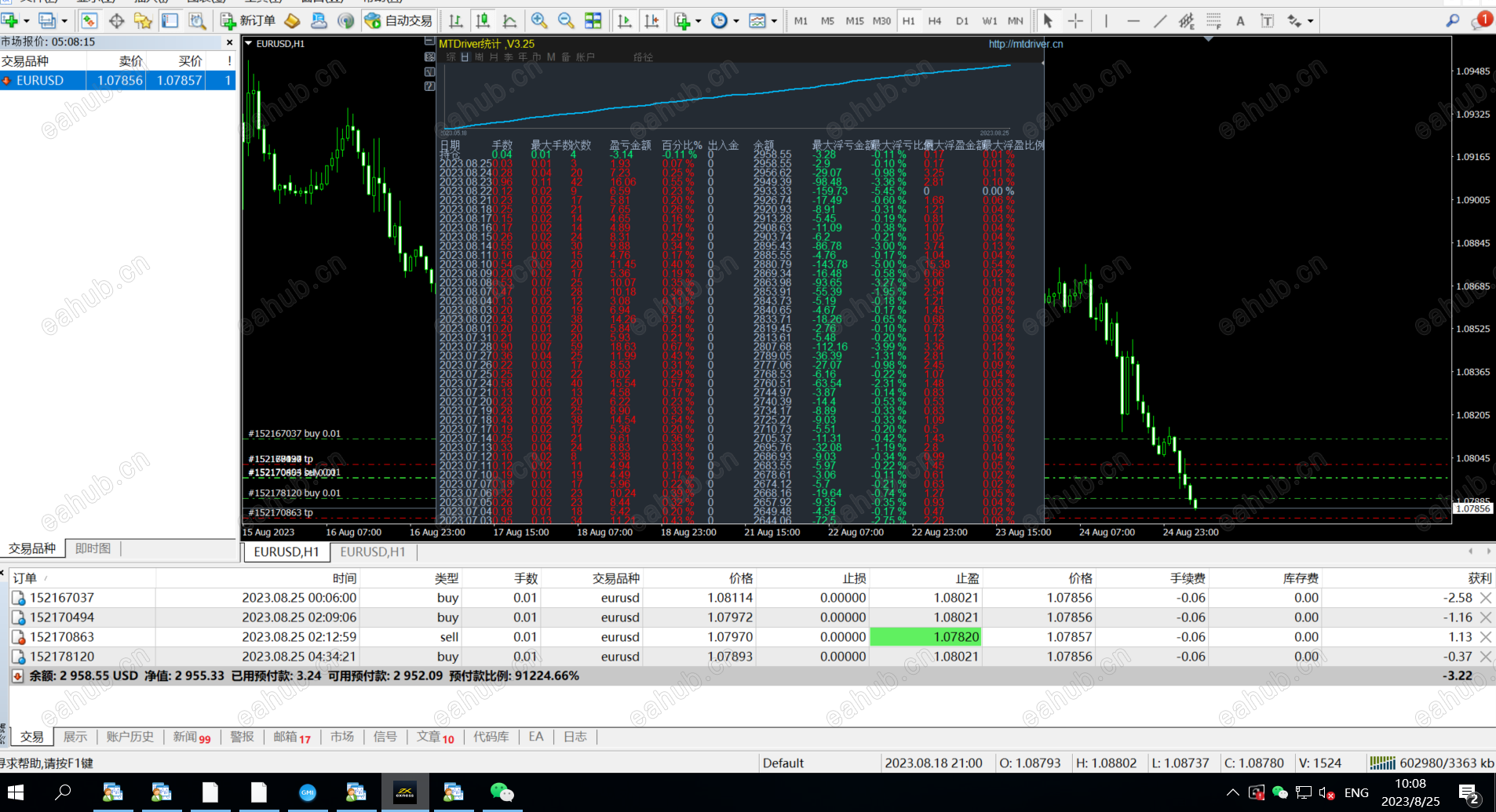The image size is (1496, 812).
Task: Open the 账户历史 account history tab
Action: [x=130, y=737]
